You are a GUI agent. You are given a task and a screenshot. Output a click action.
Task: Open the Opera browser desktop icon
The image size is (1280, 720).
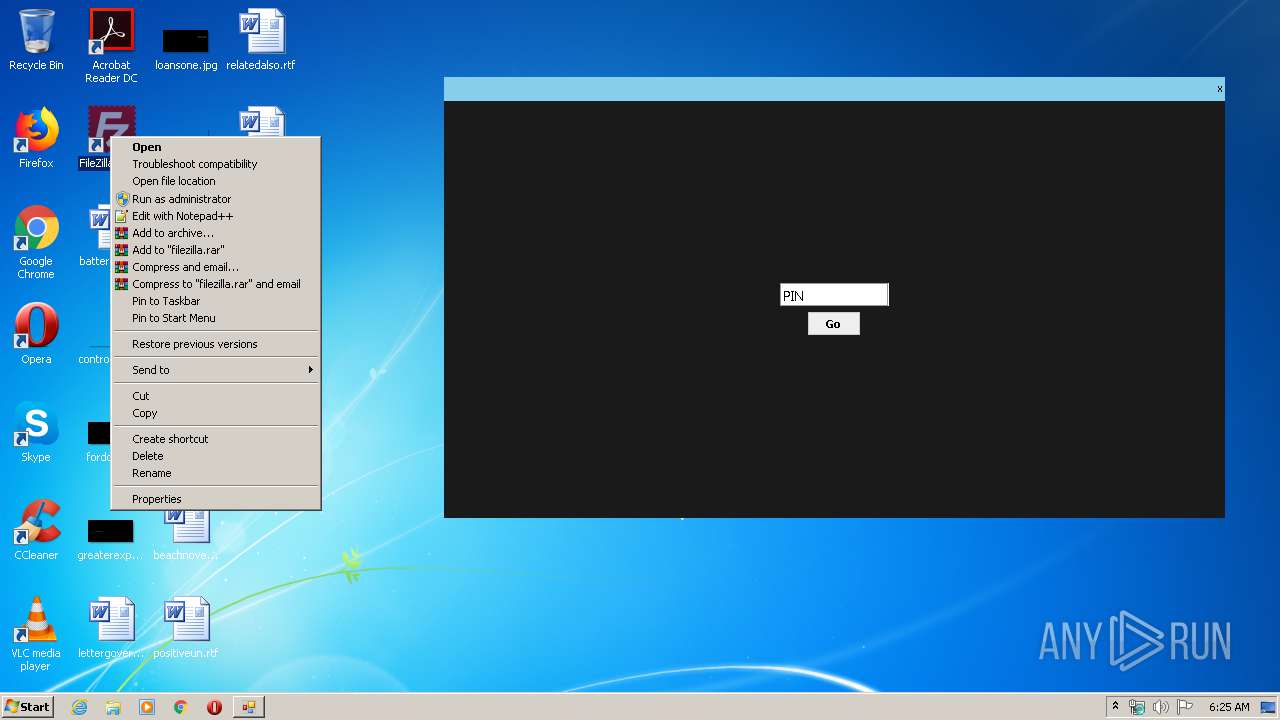point(36,334)
